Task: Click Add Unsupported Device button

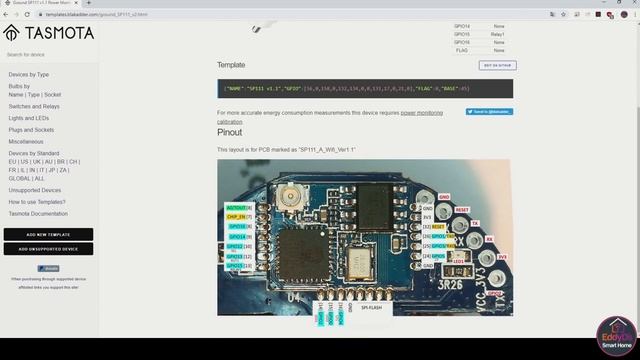Action: click(x=49, y=249)
